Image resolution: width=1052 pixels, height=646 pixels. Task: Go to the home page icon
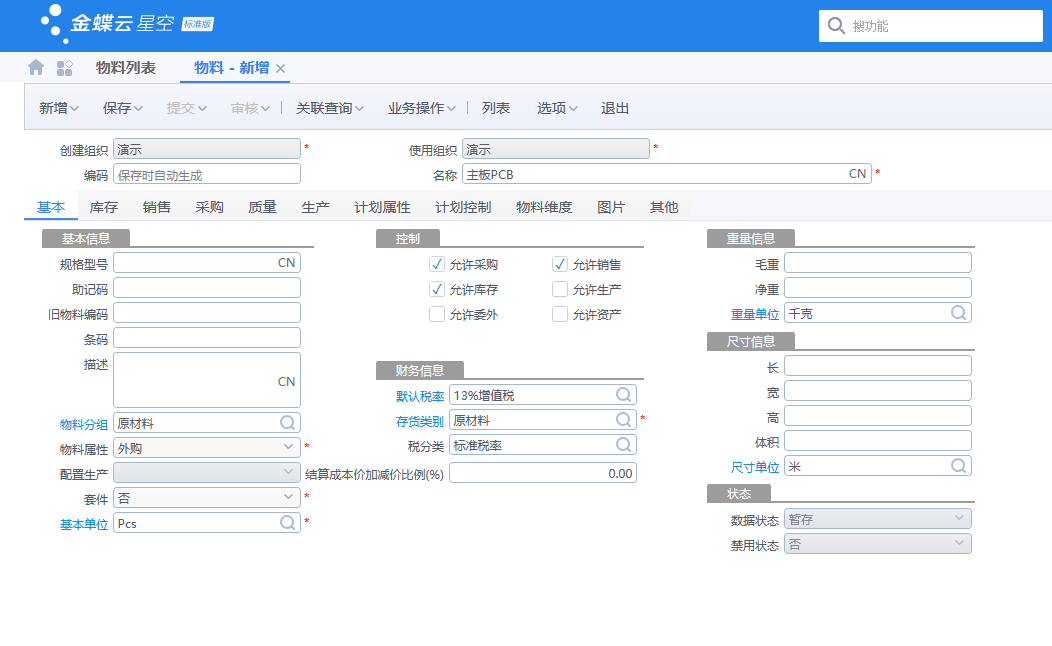(36, 68)
